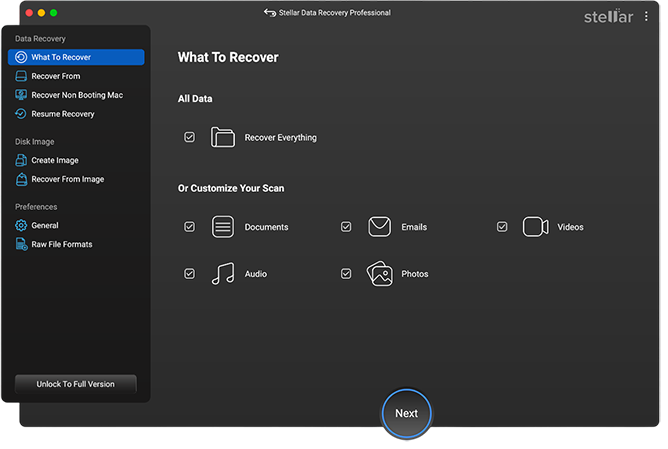Toggle the Videos checkbox
Image resolution: width=668 pixels, height=449 pixels.
coord(502,227)
